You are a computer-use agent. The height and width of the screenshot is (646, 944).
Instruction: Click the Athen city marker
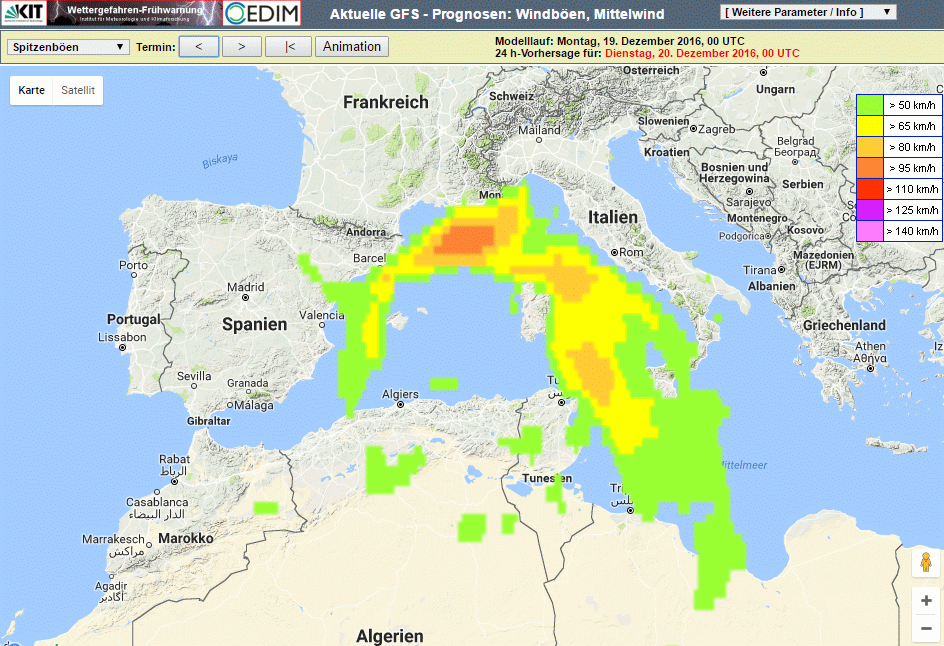tap(871, 368)
